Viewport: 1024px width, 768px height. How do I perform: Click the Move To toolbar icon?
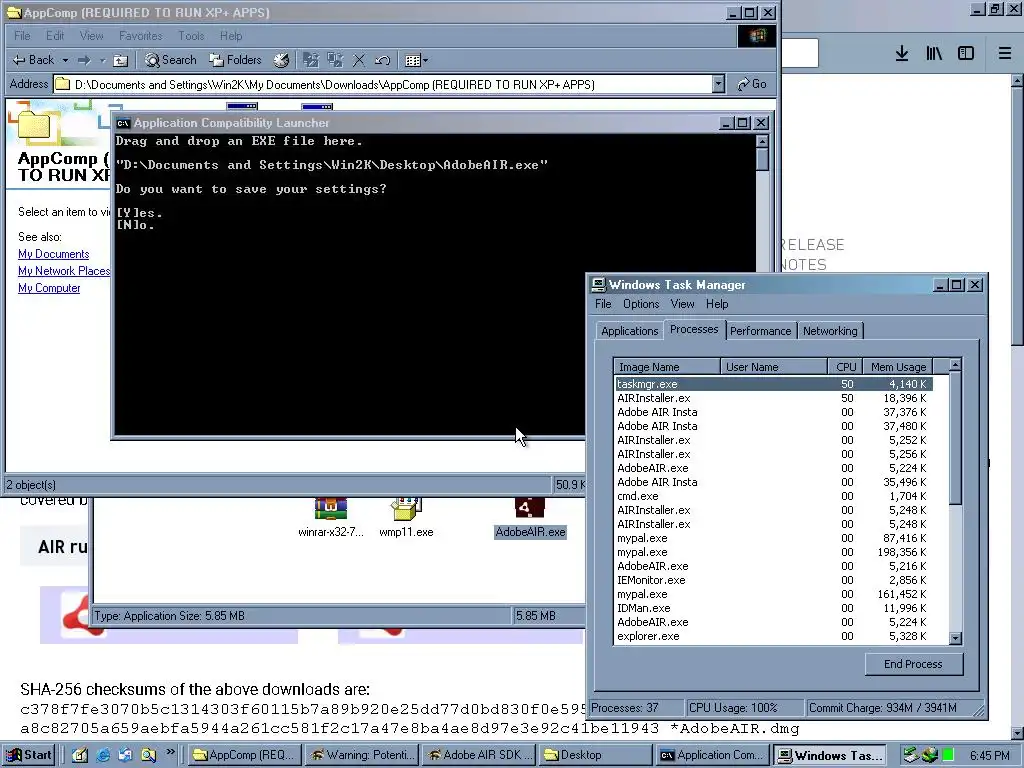click(311, 60)
